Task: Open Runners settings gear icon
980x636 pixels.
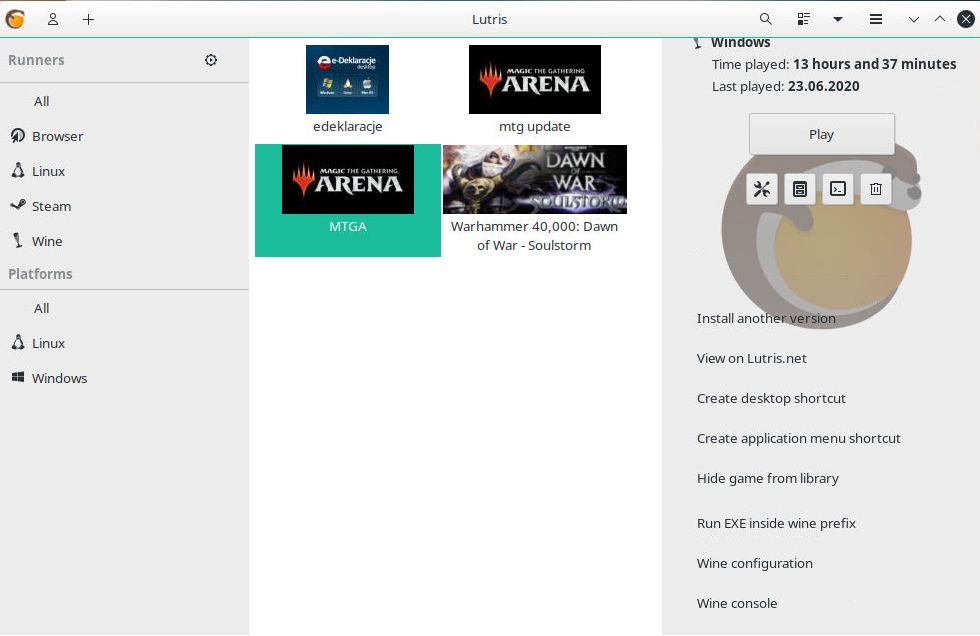Action: pos(211,60)
